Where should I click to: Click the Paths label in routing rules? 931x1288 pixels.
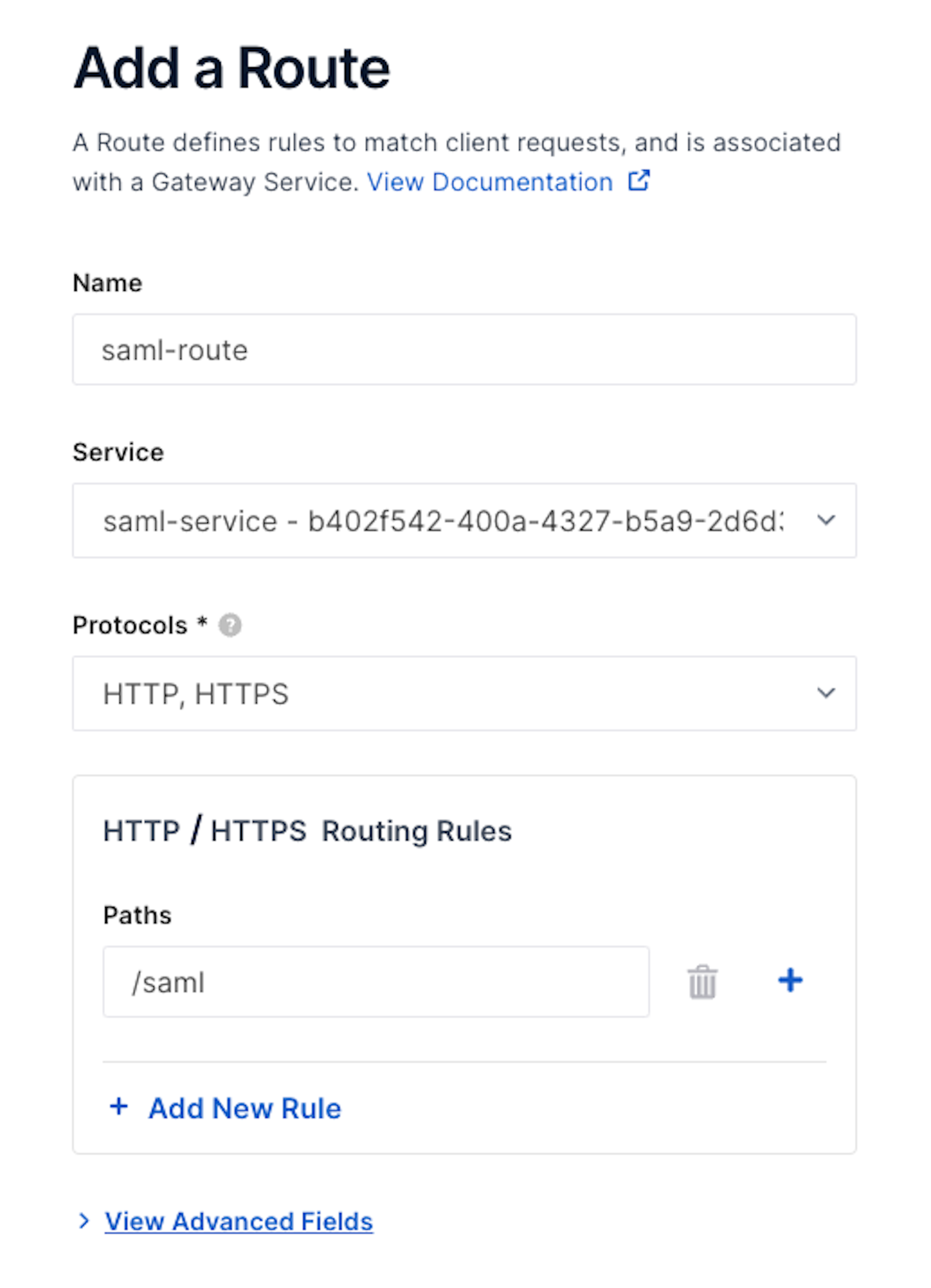point(137,915)
